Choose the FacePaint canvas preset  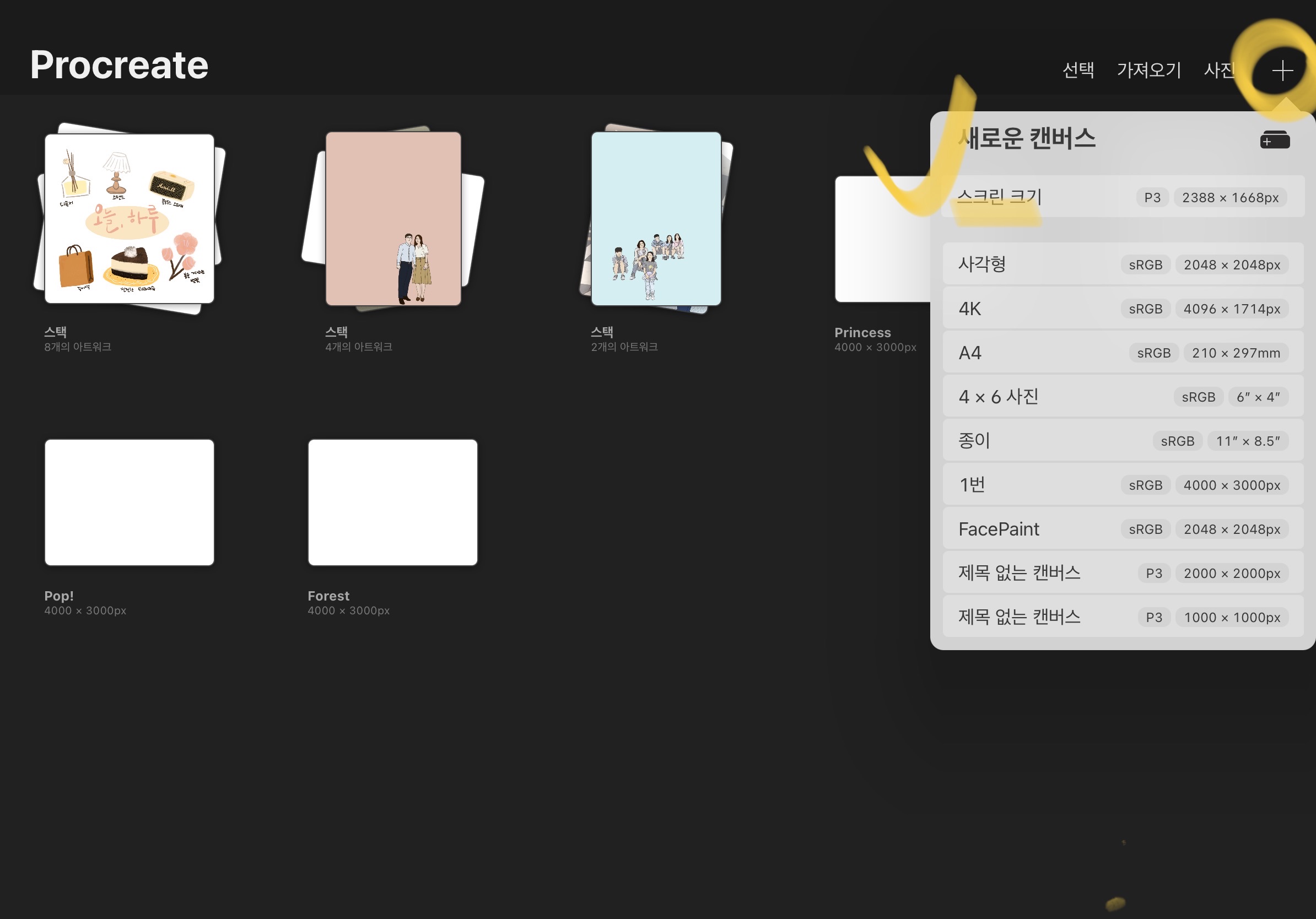pyautogui.click(x=1122, y=529)
